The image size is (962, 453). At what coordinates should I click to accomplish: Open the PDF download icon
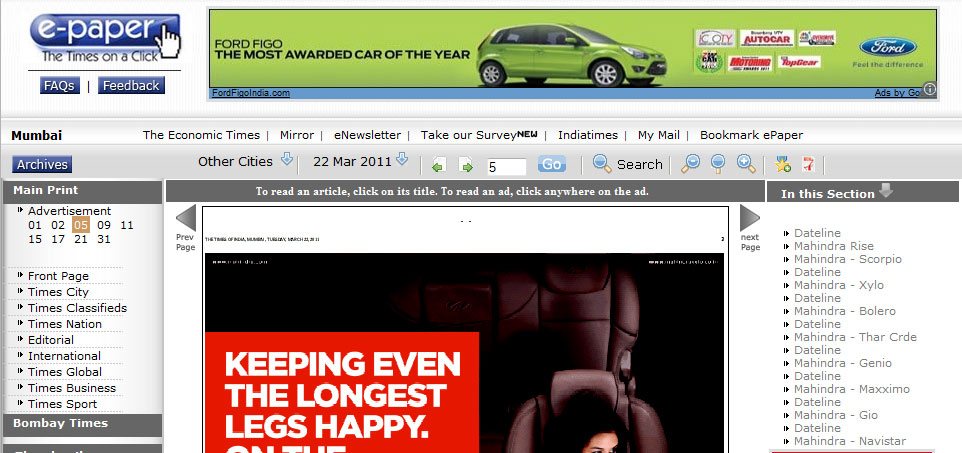[809, 164]
